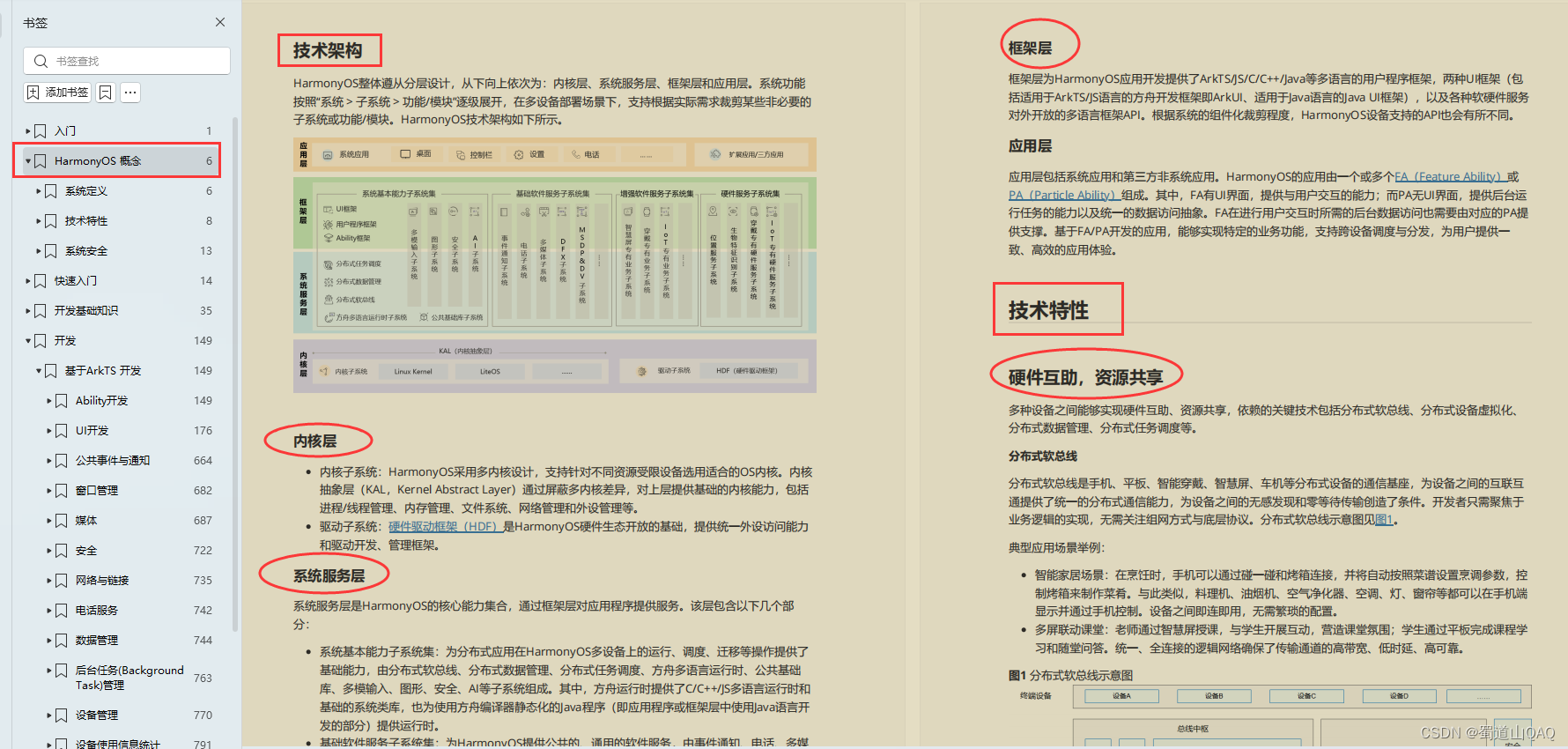Click the bookmark icon beside 技术特性

pos(51,221)
